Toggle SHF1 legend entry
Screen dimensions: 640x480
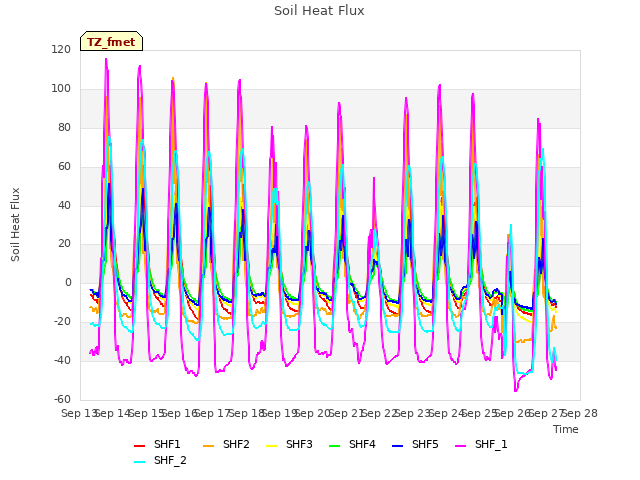(x=157, y=444)
